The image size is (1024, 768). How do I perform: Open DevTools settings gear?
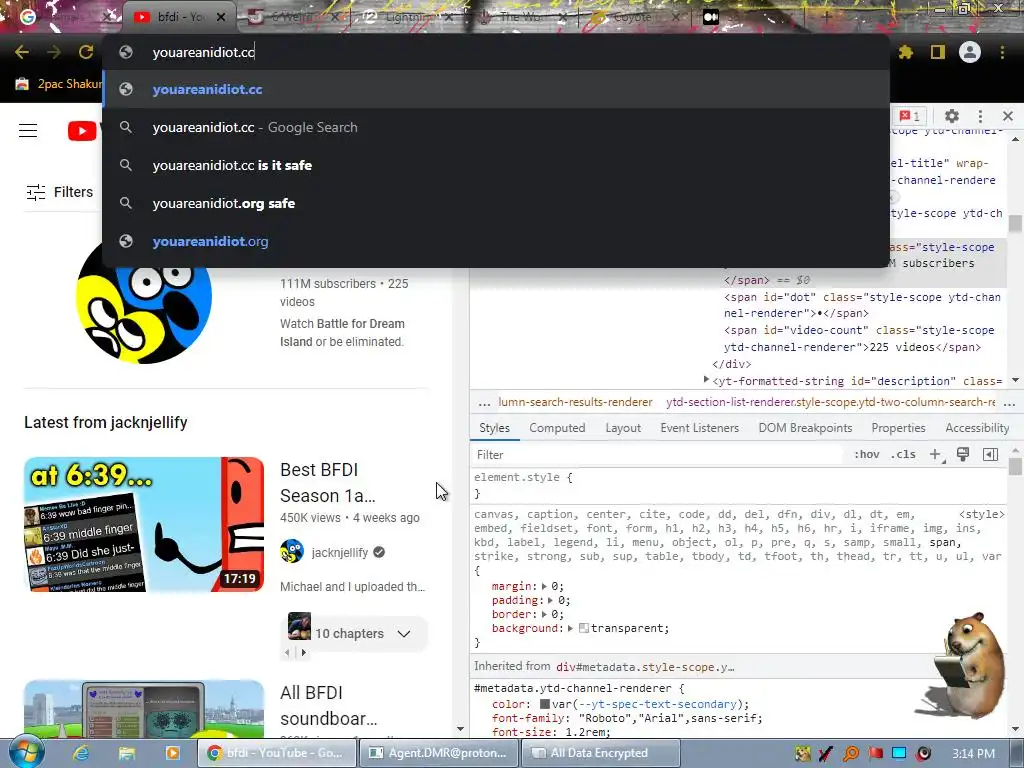click(952, 116)
